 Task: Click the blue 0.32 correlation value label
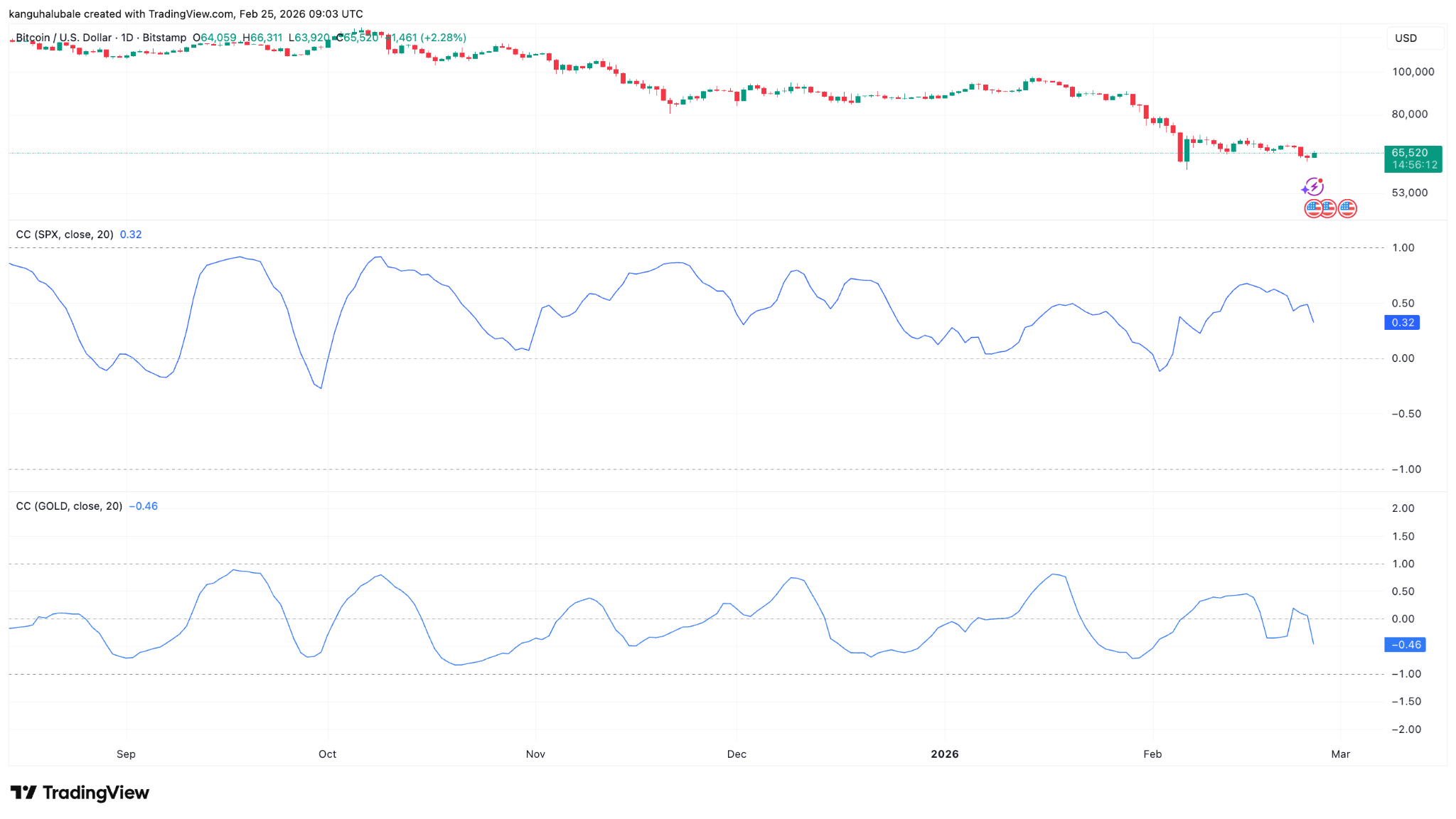pos(1401,322)
